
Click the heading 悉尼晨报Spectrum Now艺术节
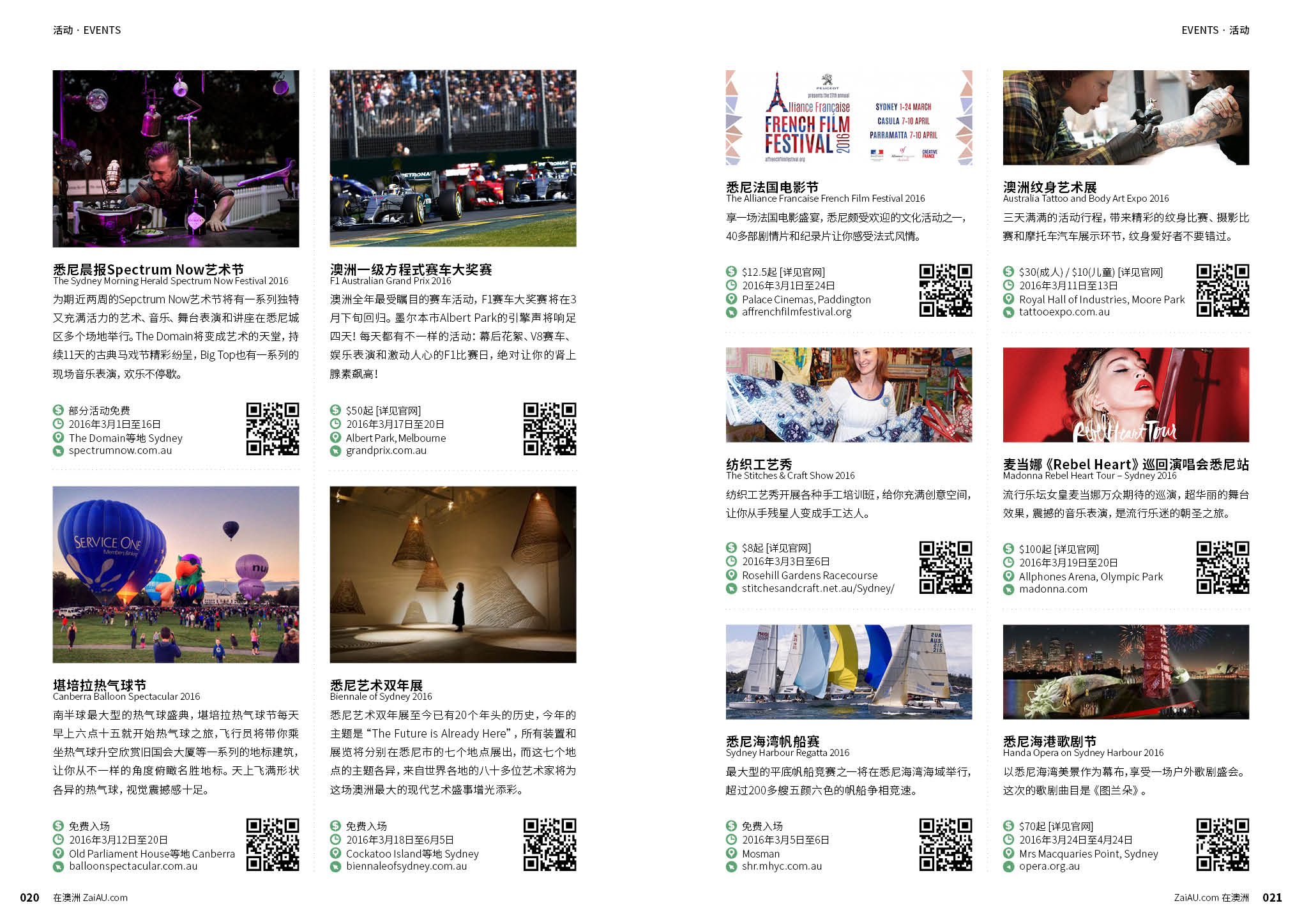148,269
